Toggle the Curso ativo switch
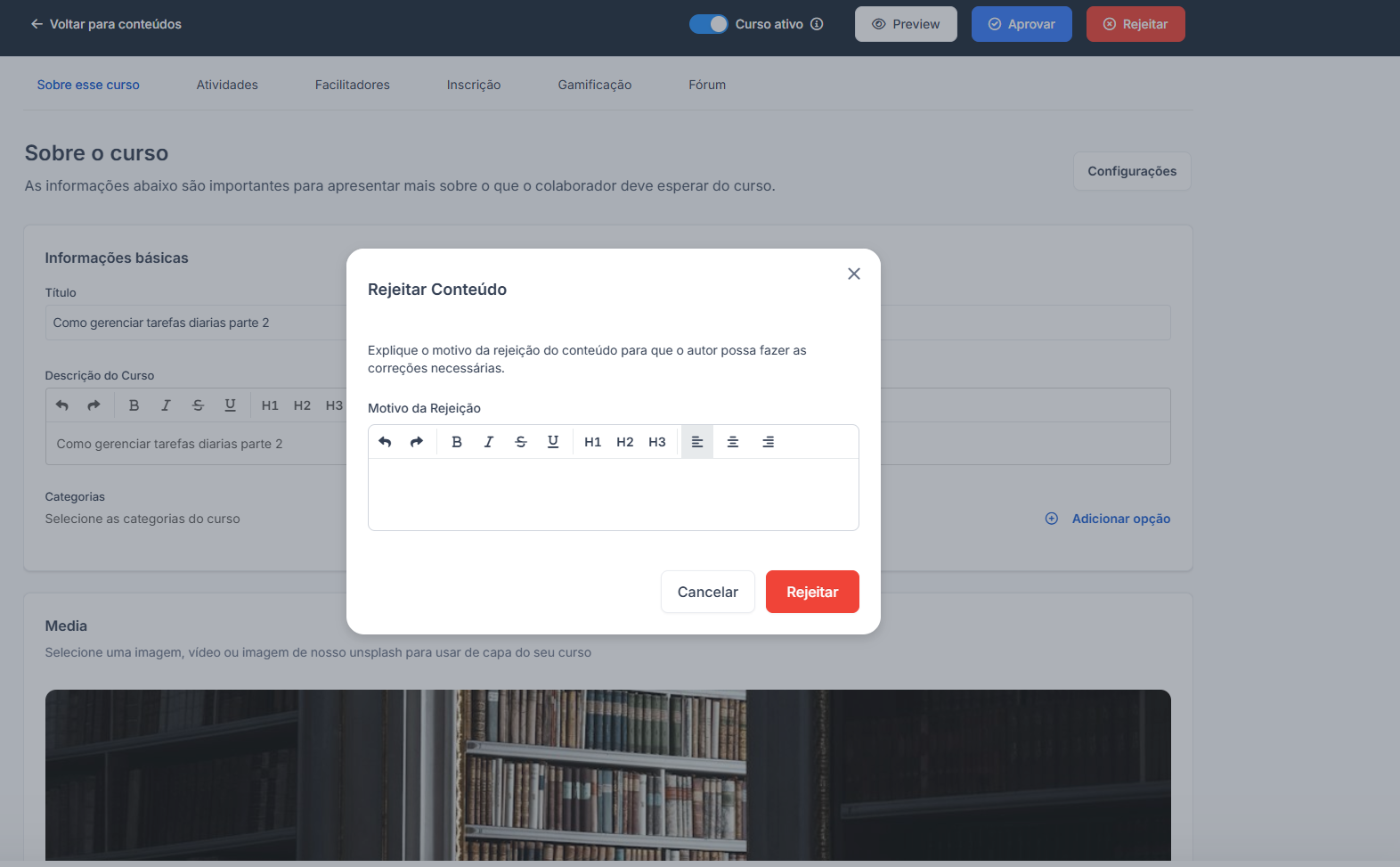Image resolution: width=1400 pixels, height=867 pixels. point(709,24)
